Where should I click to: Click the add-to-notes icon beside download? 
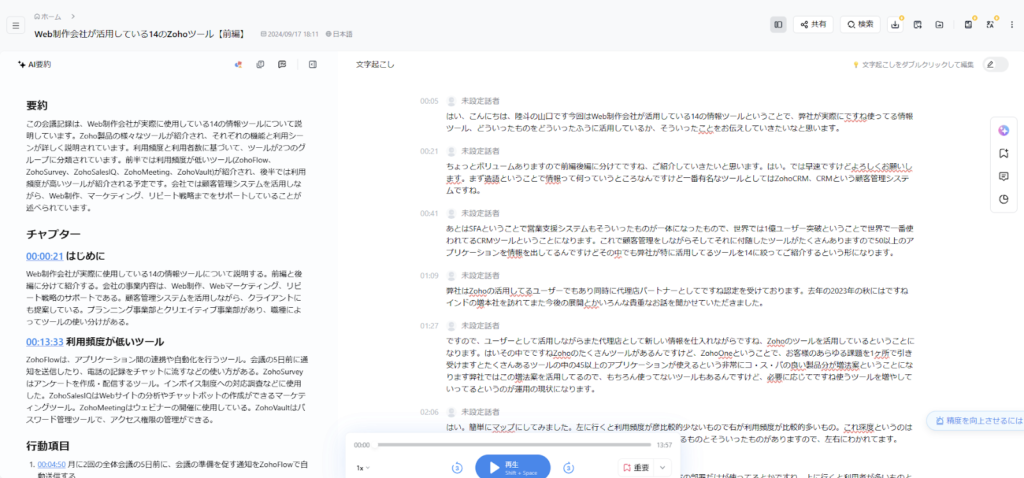click(918, 25)
